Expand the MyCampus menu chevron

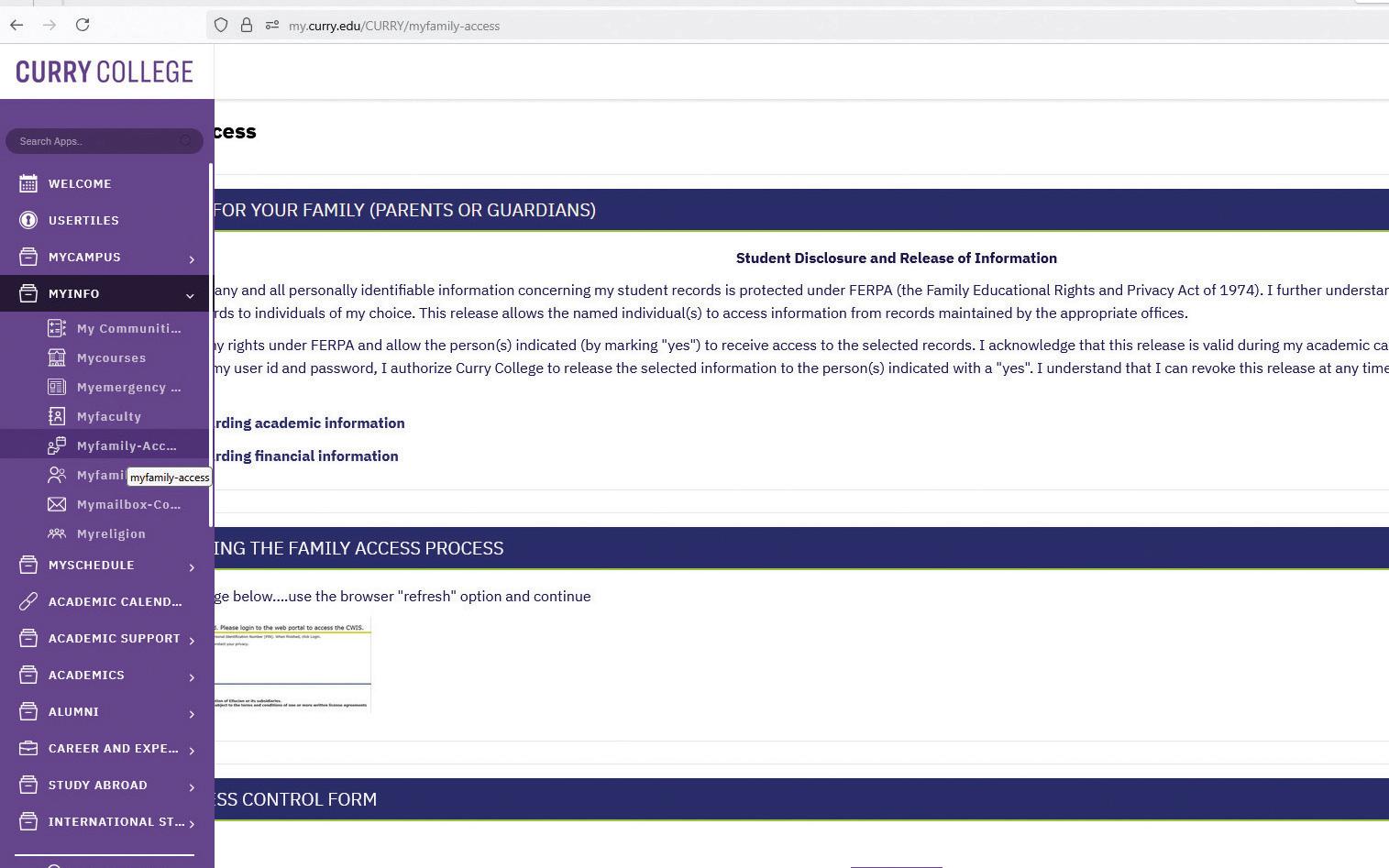coord(192,259)
